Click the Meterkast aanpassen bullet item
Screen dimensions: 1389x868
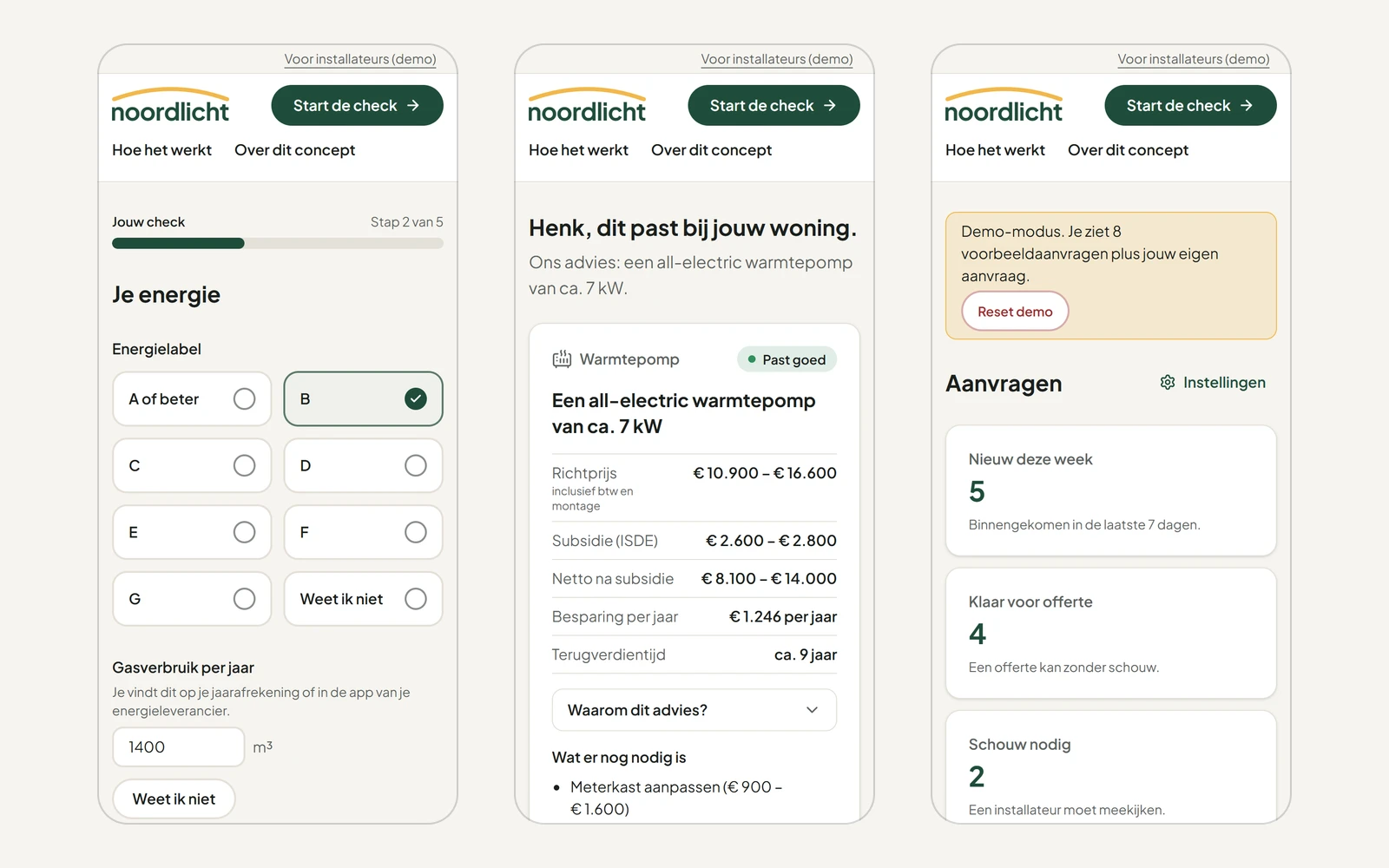click(676, 799)
